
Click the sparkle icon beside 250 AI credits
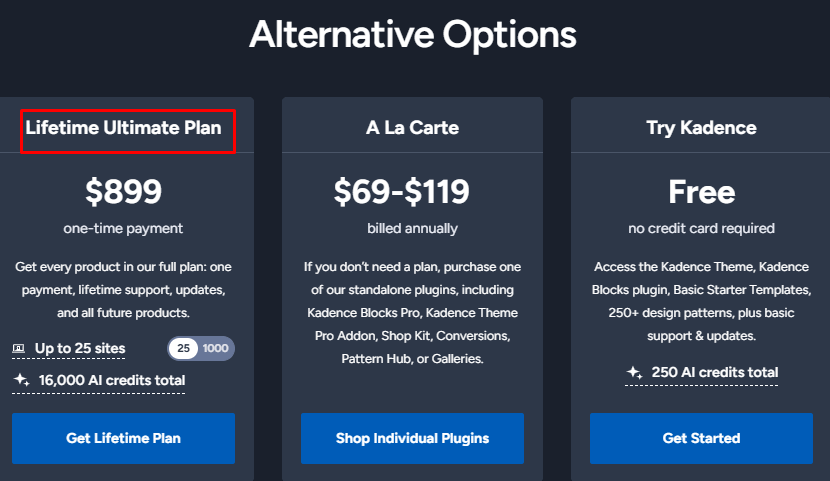(x=634, y=372)
